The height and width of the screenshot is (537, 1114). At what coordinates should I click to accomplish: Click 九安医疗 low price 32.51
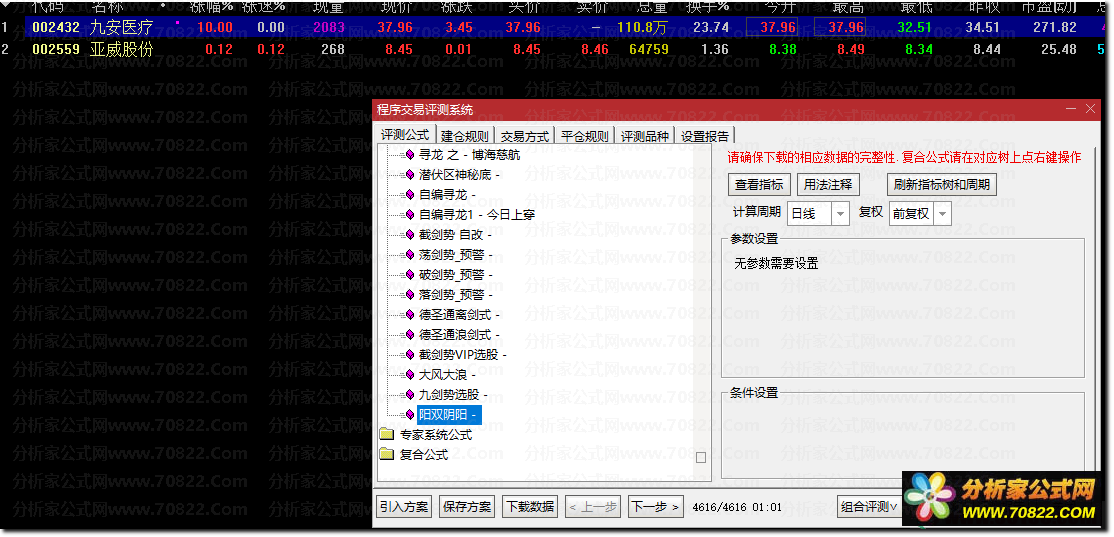(914, 28)
